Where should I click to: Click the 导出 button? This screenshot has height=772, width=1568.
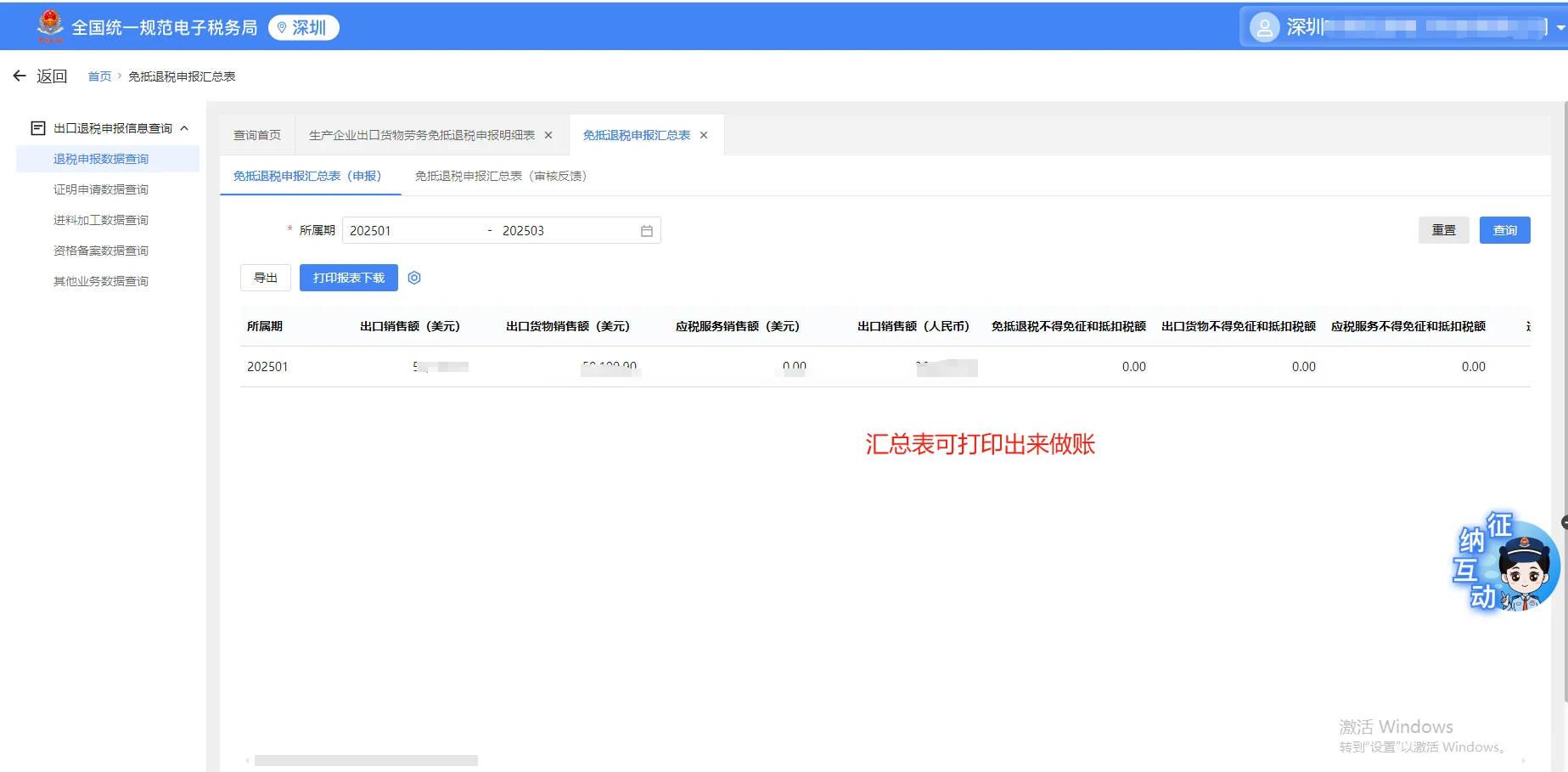(x=265, y=277)
